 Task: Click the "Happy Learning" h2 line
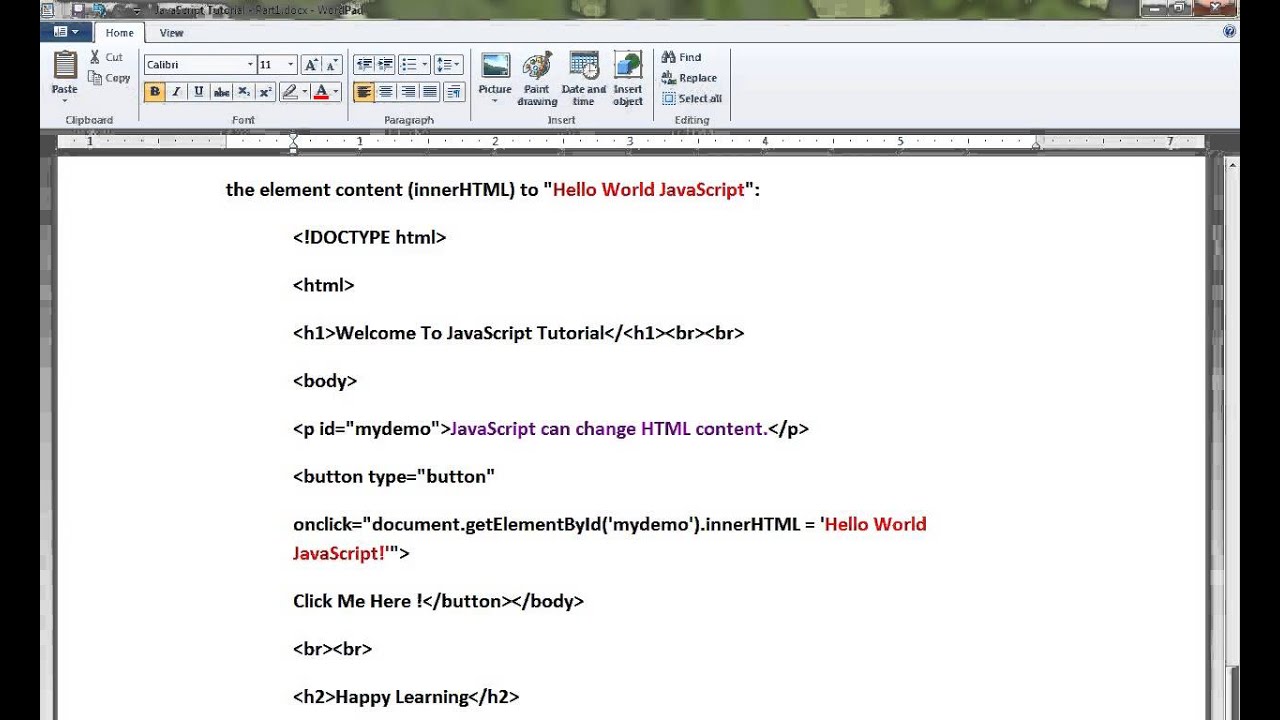(x=406, y=697)
